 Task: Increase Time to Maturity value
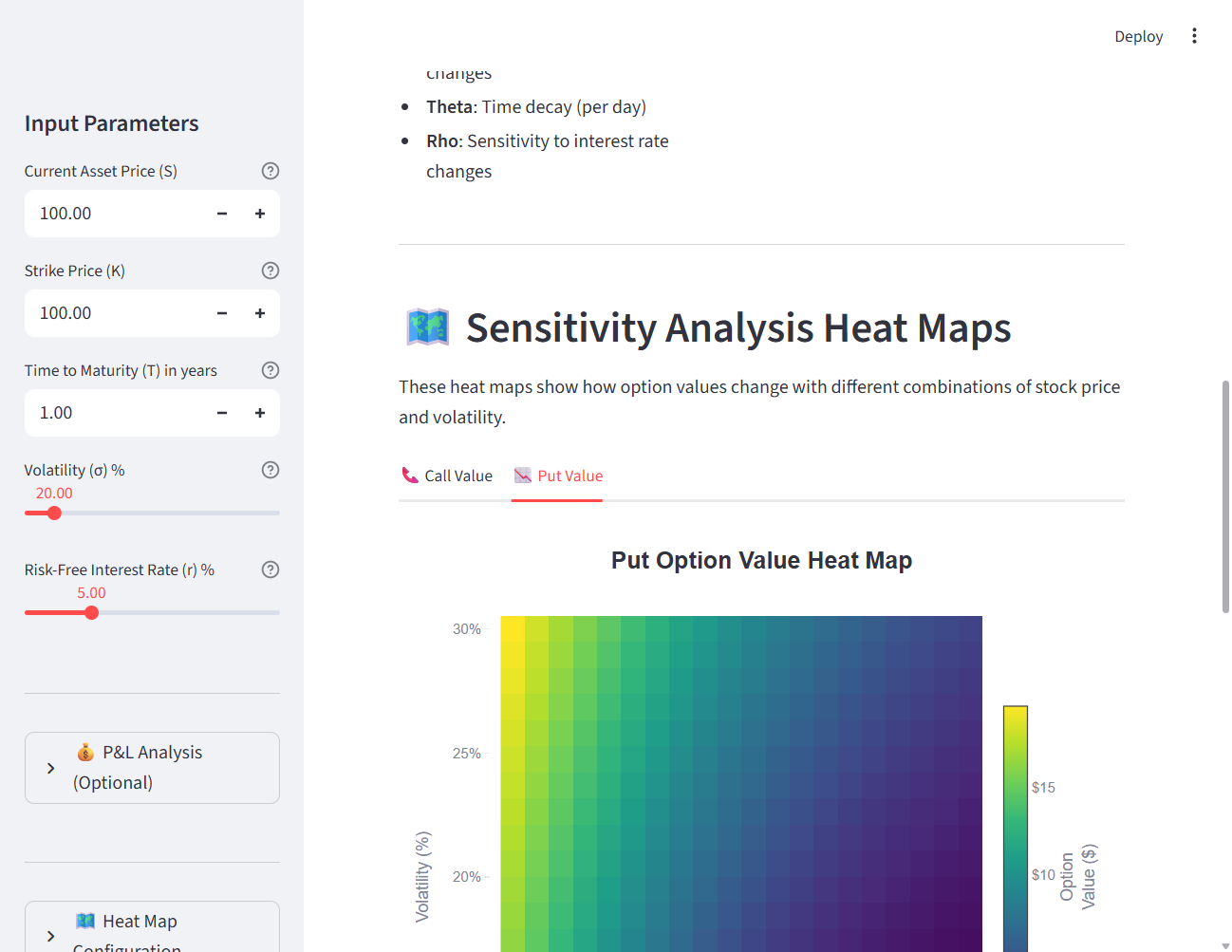click(260, 413)
